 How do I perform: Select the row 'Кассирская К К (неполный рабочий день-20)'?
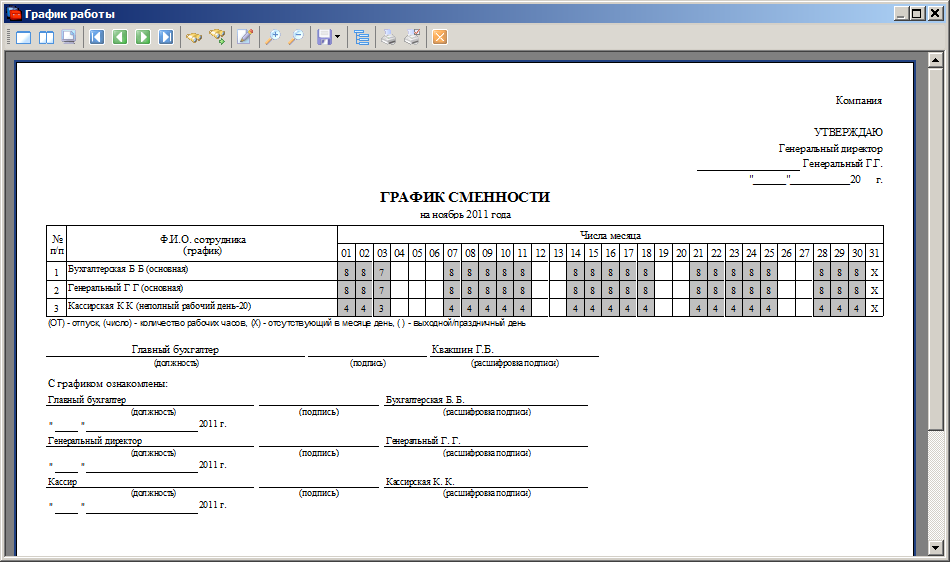(x=465, y=308)
